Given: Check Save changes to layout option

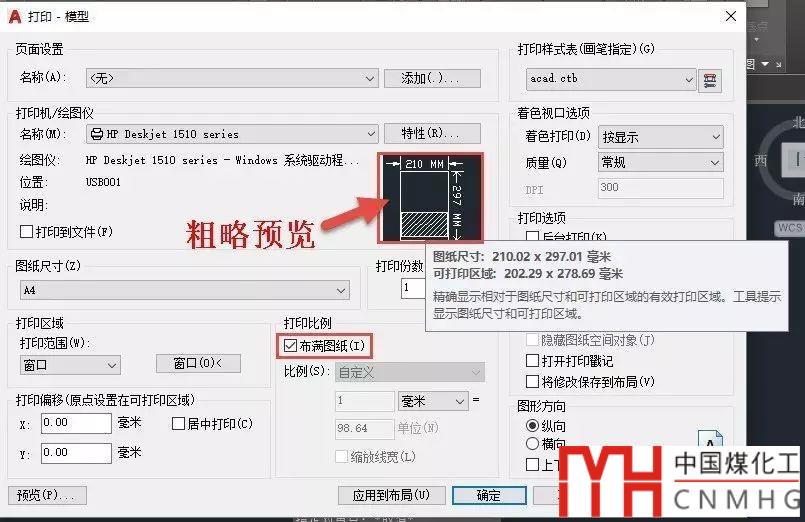Looking at the screenshot, I should (x=532, y=381).
